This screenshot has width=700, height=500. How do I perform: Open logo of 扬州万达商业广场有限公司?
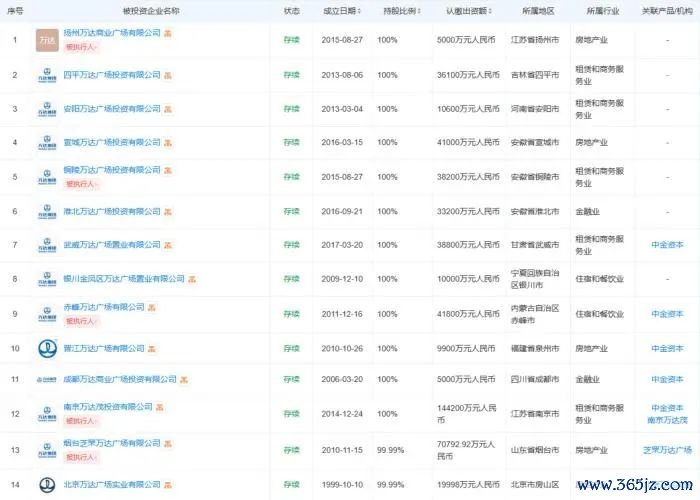point(47,40)
